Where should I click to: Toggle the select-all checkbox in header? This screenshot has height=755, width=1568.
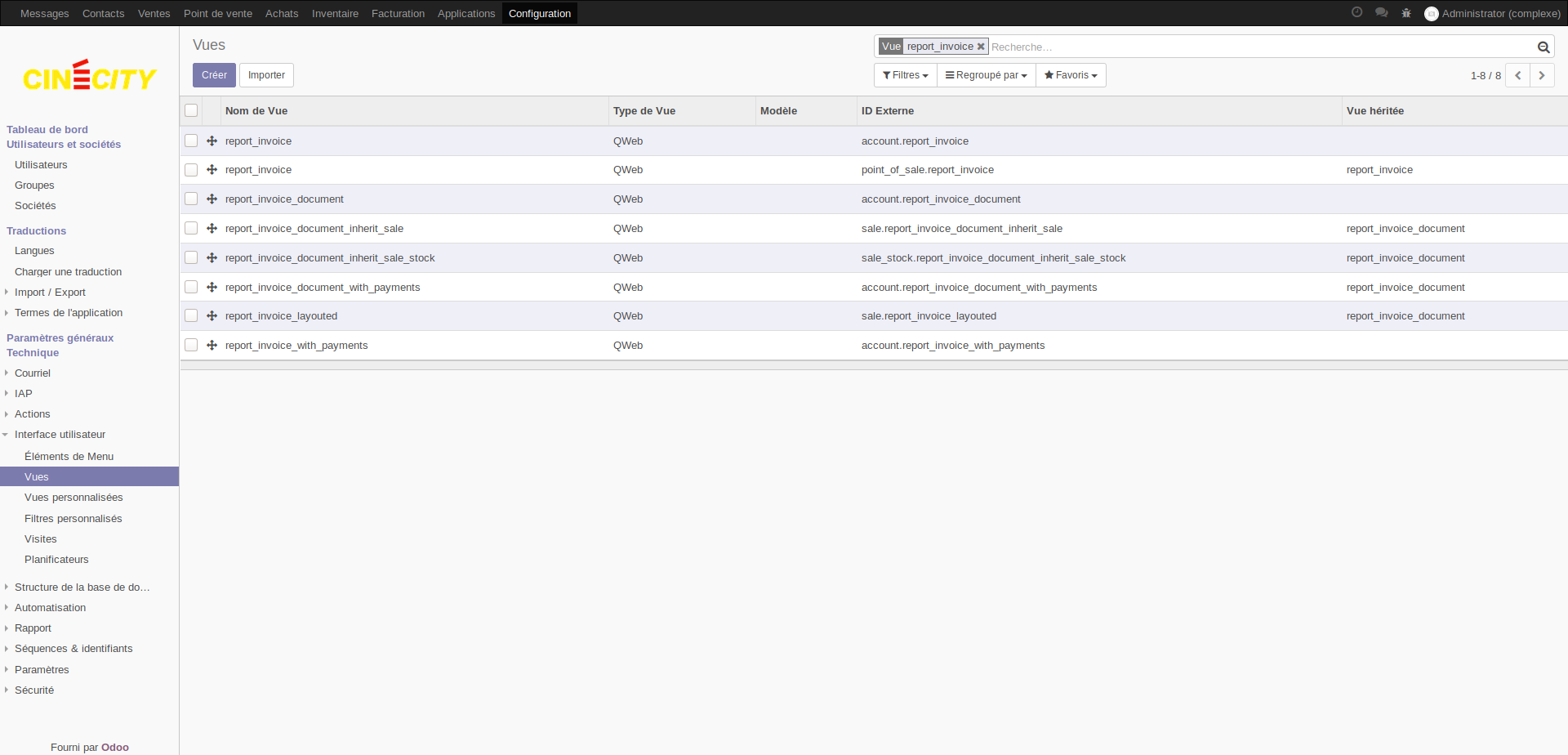(191, 110)
